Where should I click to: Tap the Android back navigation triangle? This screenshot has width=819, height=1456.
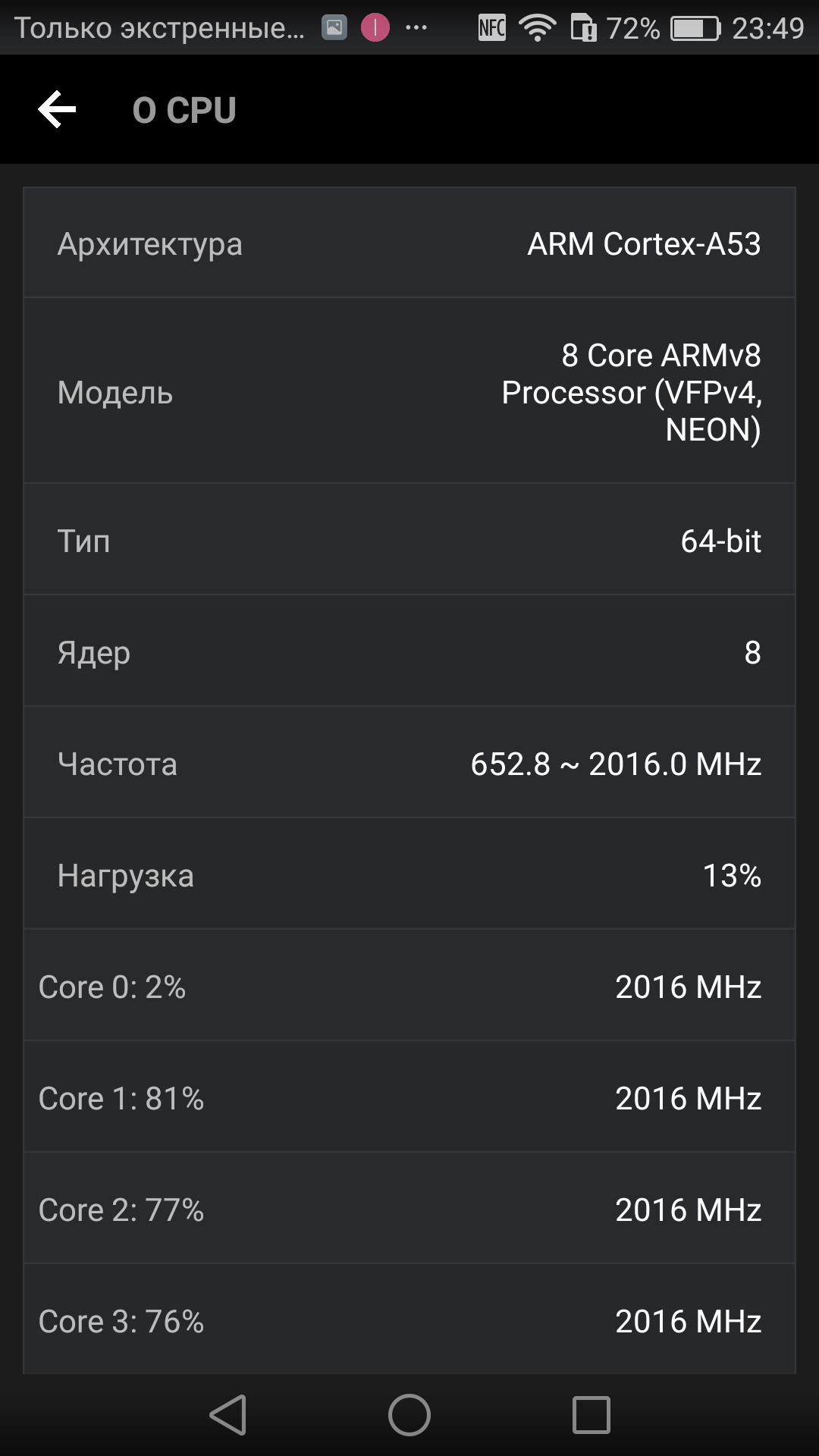[228, 1415]
